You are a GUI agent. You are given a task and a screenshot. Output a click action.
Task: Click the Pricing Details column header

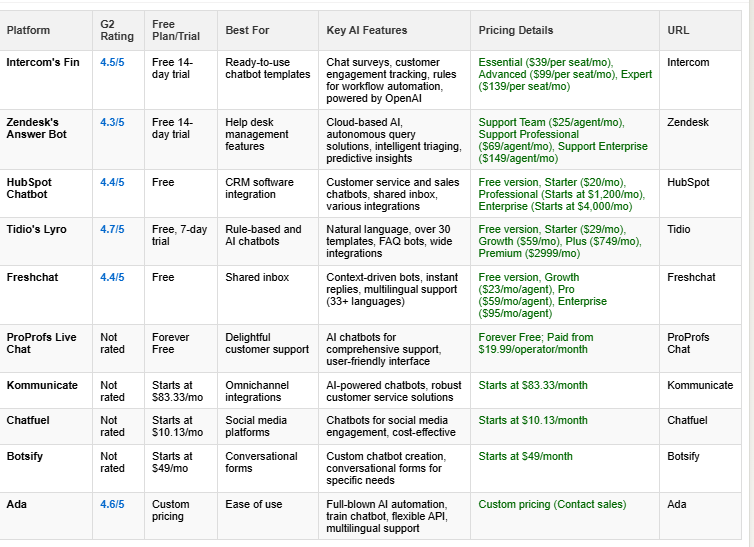pyautogui.click(x=516, y=30)
